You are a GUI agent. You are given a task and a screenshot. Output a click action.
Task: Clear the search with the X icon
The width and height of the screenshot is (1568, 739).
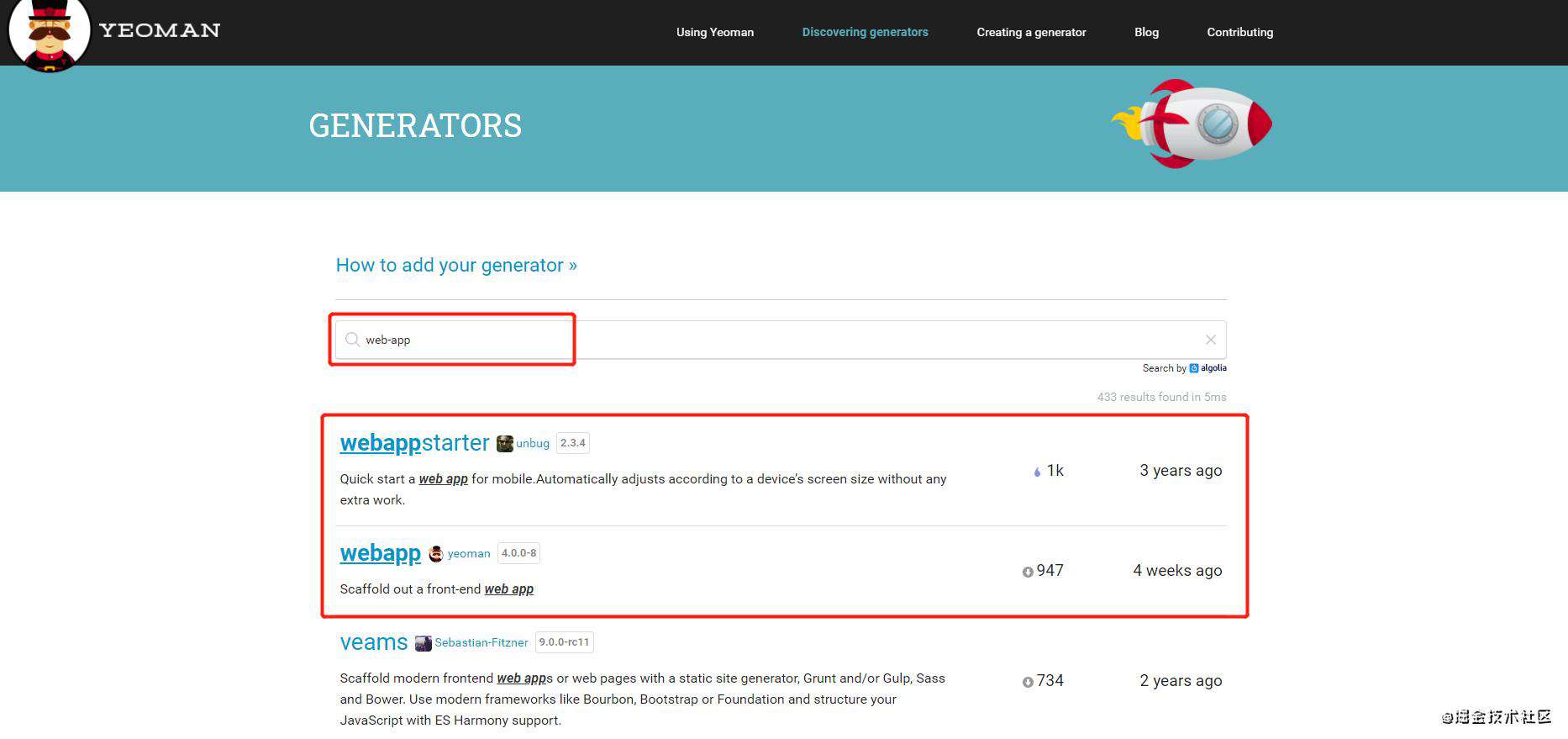pyautogui.click(x=1211, y=340)
